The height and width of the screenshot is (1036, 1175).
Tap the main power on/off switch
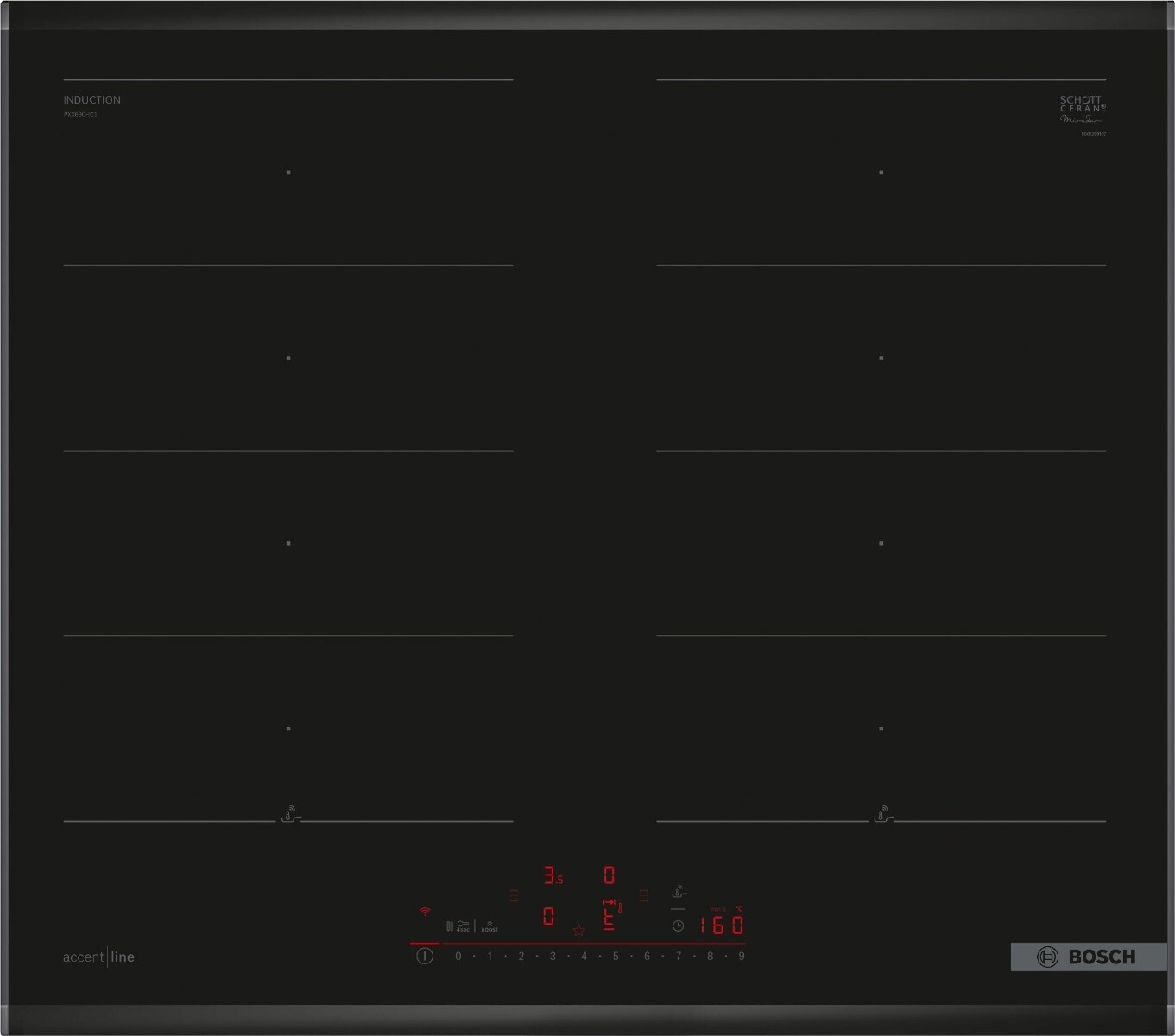(x=425, y=956)
